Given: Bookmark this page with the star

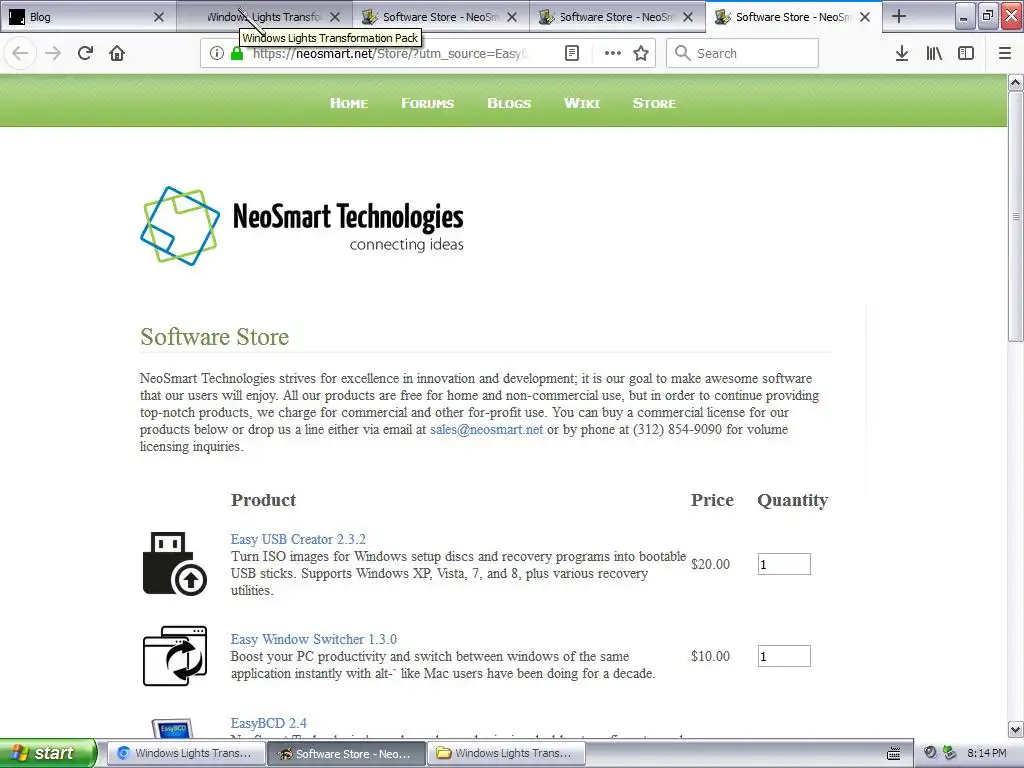Looking at the screenshot, I should pyautogui.click(x=641, y=53).
